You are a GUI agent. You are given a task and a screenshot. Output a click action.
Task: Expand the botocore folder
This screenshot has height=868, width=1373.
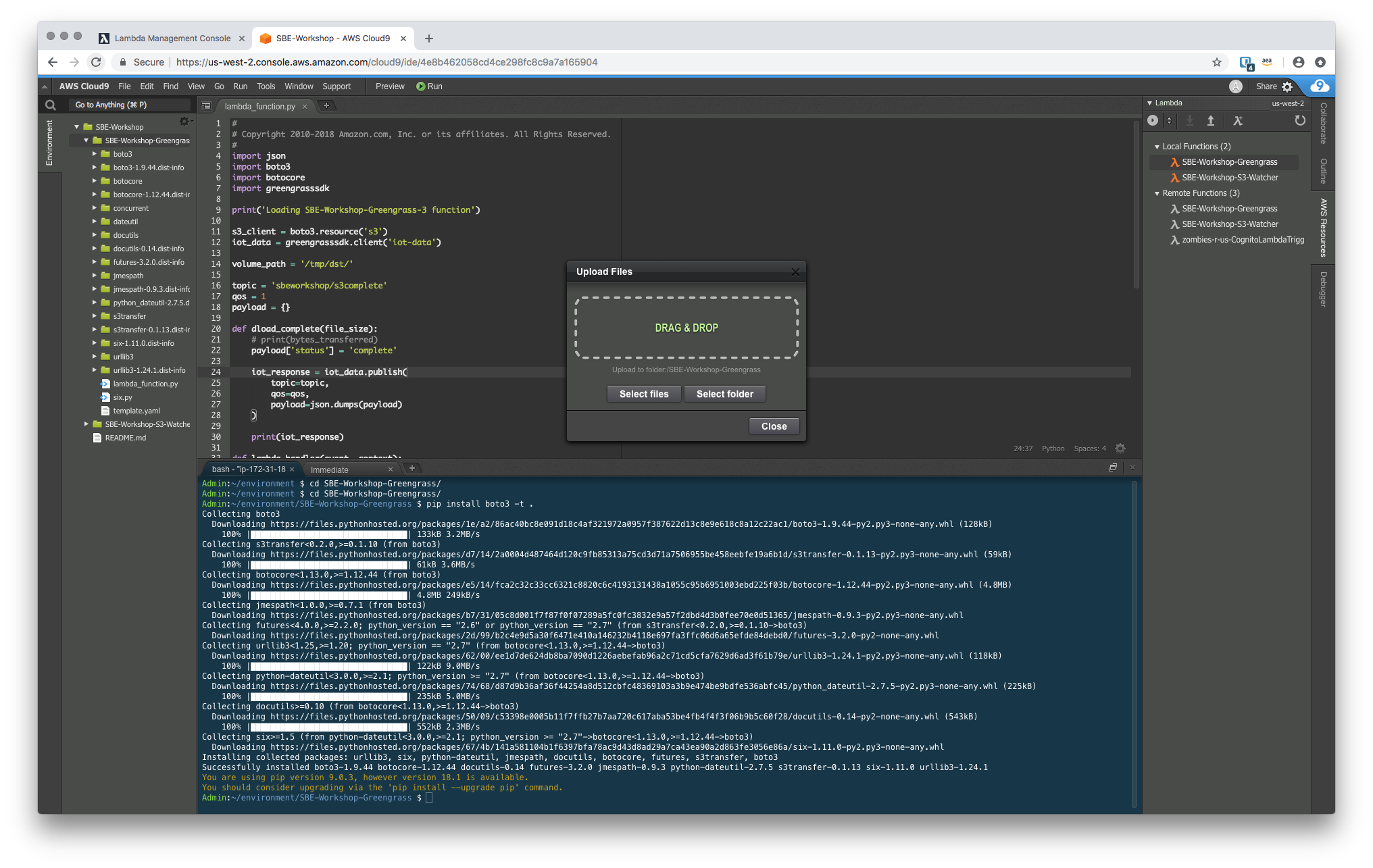click(94, 181)
